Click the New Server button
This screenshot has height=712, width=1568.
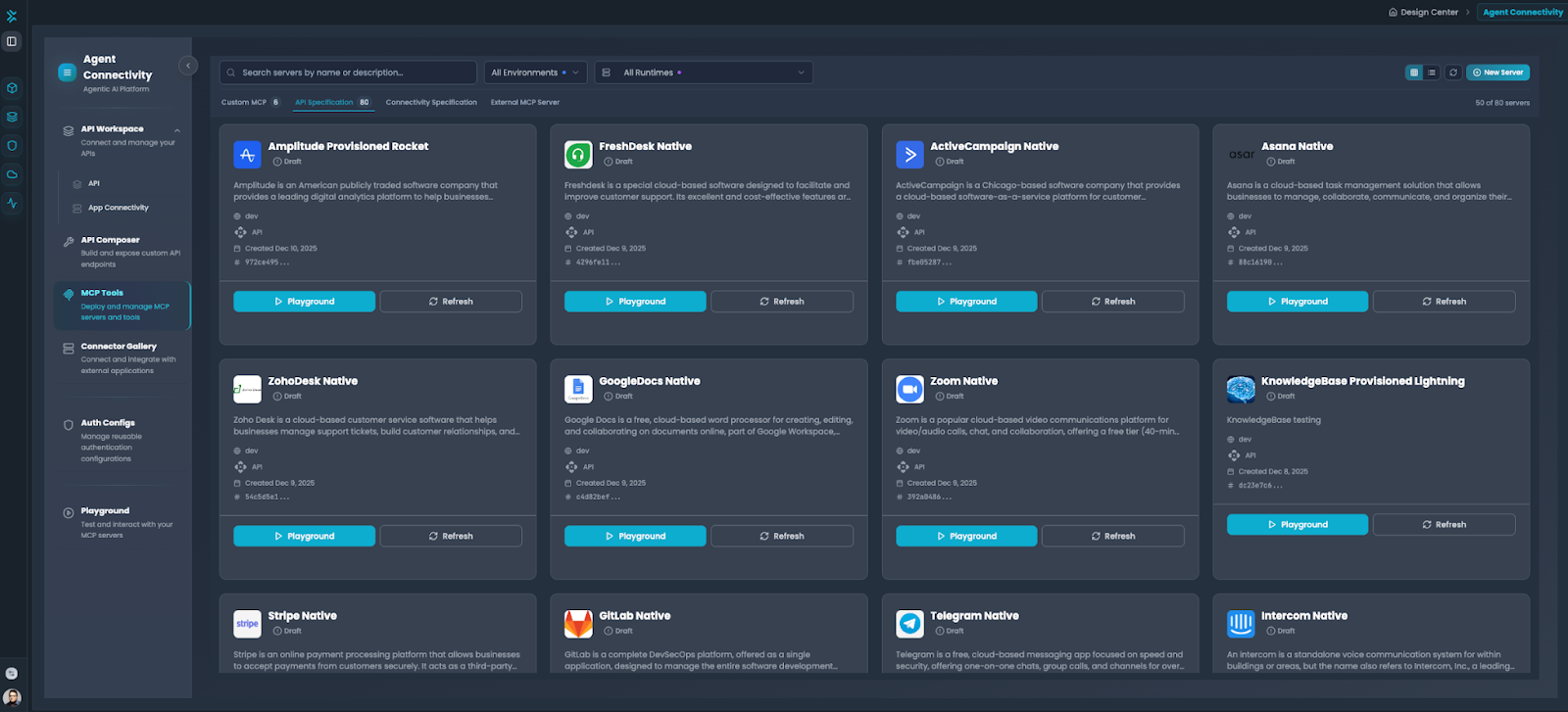click(x=1497, y=72)
